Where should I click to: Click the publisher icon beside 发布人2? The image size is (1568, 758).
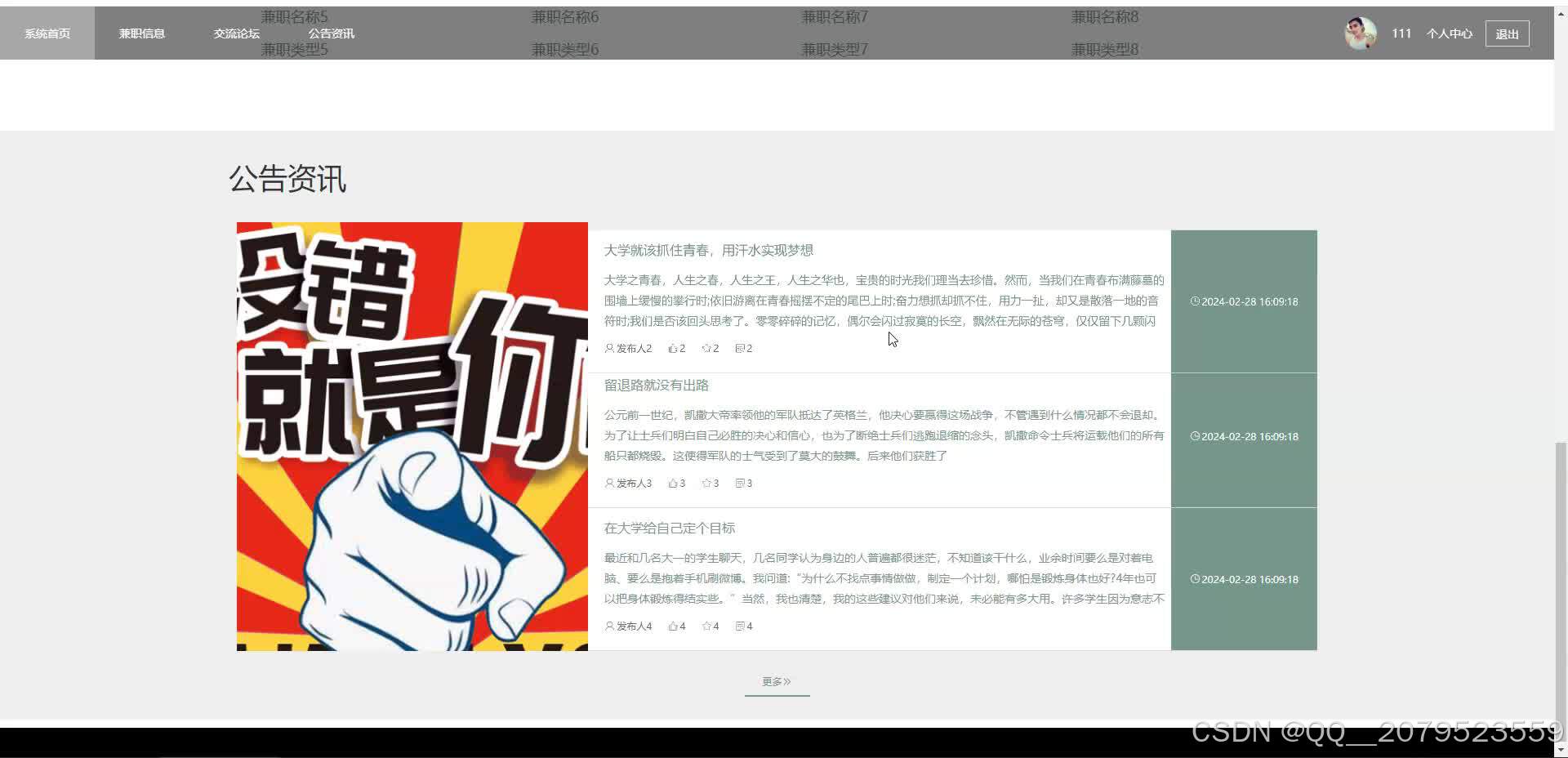[x=609, y=348]
